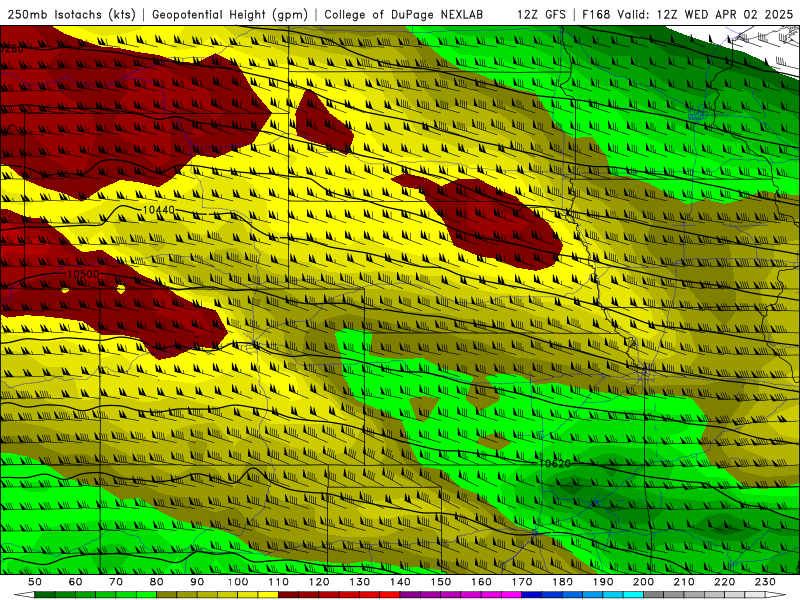Click the 170 color bar value
The width and height of the screenshot is (800, 600).
(522, 582)
